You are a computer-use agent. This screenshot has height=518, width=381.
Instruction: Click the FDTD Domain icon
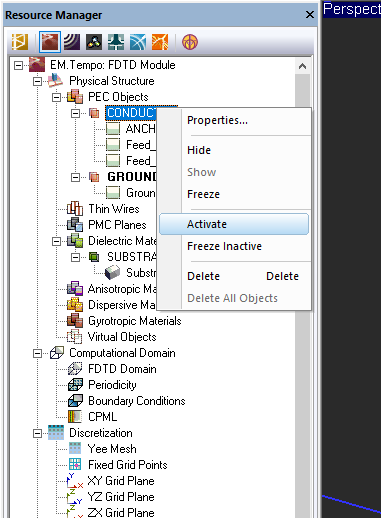75,369
